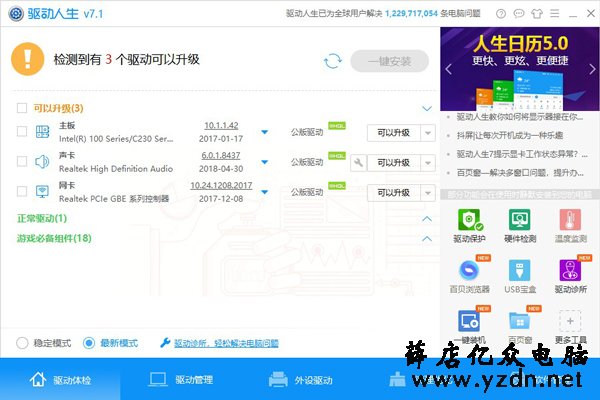Viewport: 600px width, 400px height.
Task: Click the 可以升级 button for 网卡
Action: coord(394,193)
